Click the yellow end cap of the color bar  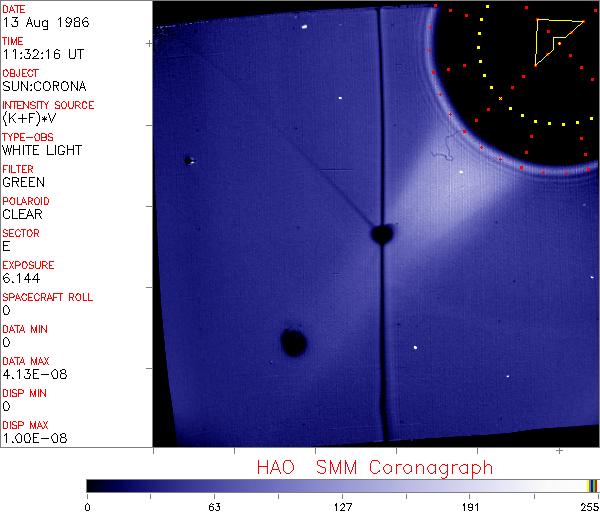point(593,485)
